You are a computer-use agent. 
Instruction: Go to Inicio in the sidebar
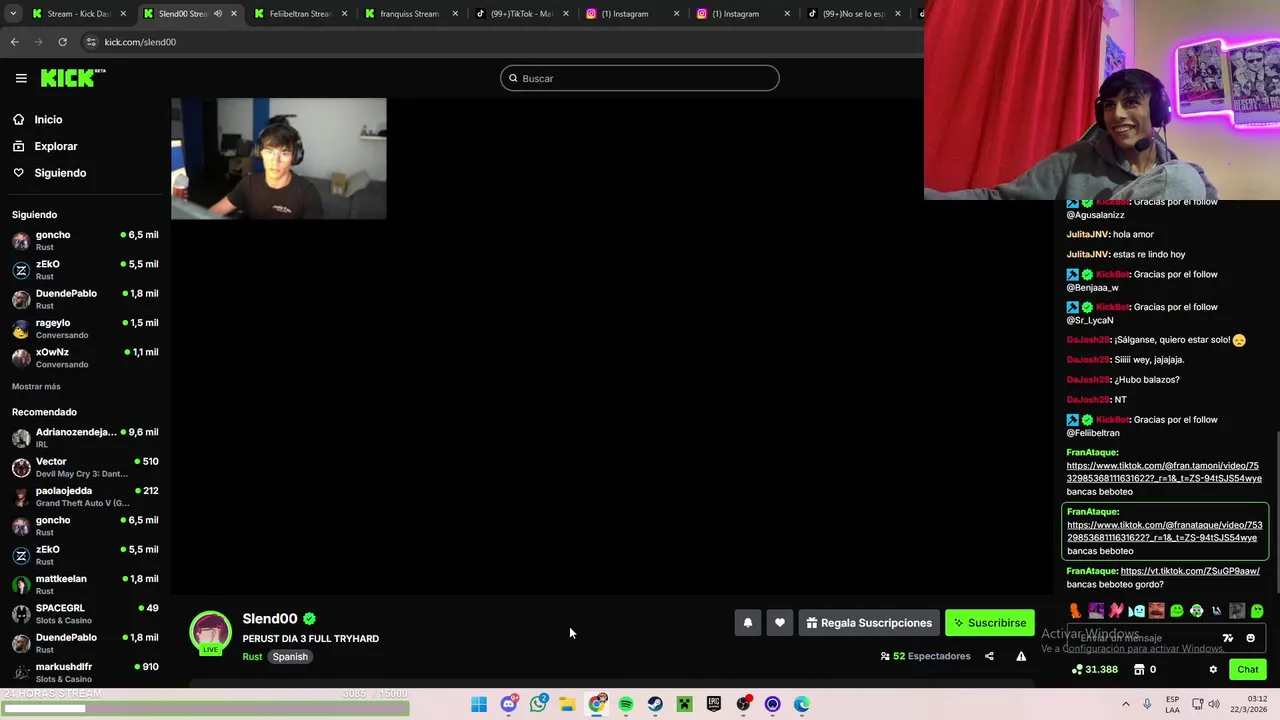pyautogui.click(x=47, y=119)
